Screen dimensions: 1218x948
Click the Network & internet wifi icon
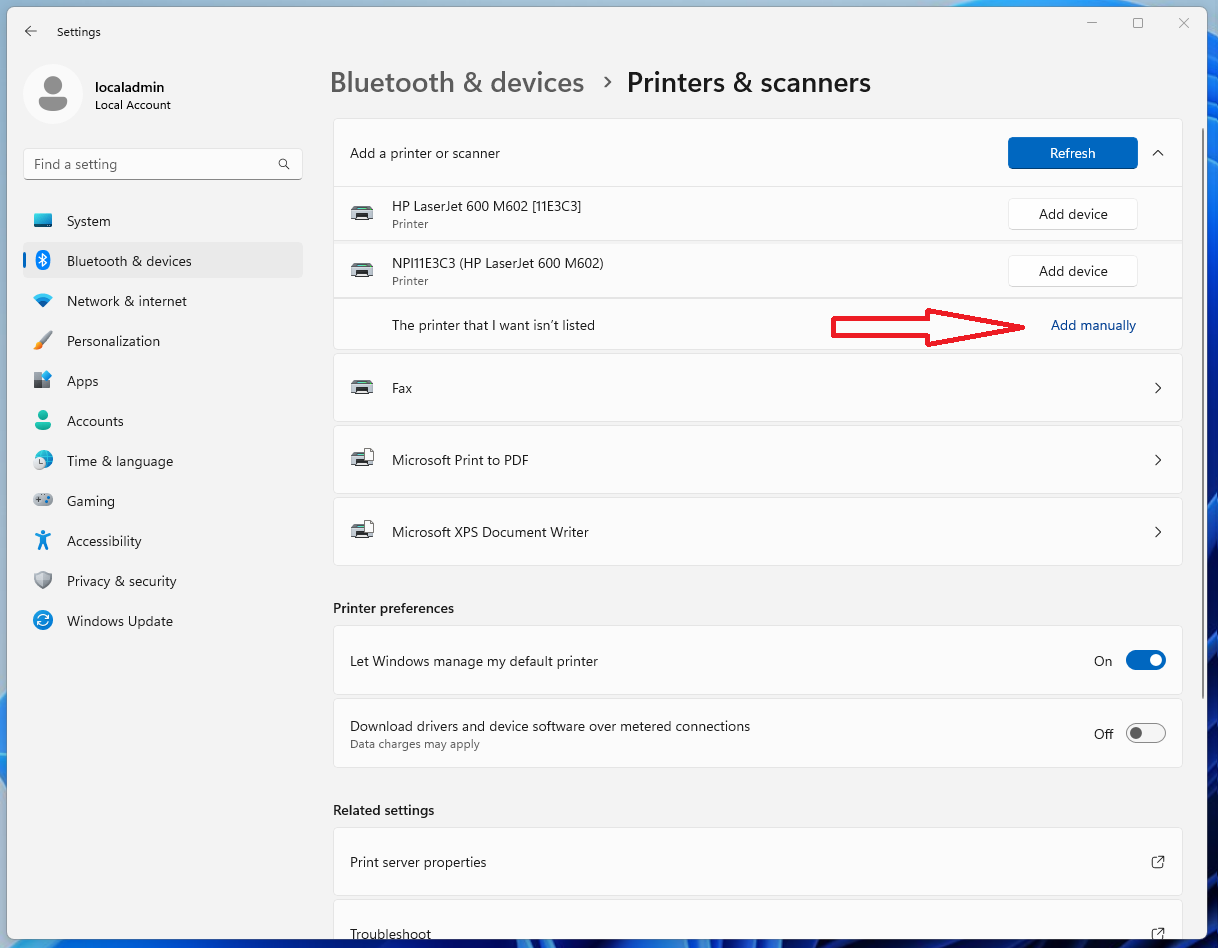[43, 301]
